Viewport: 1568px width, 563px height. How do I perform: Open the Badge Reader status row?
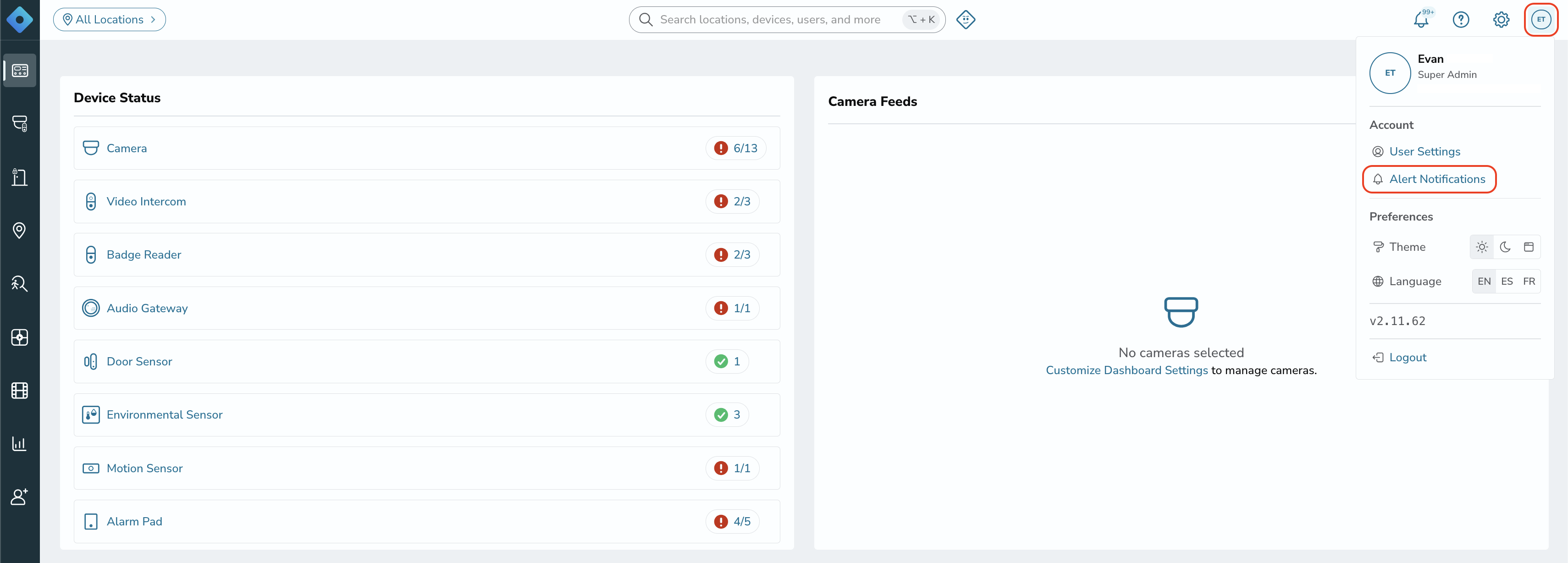(x=427, y=254)
